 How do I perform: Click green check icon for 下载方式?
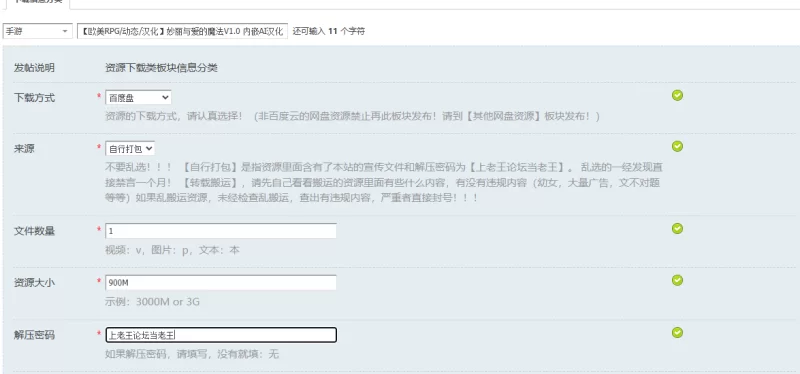pyautogui.click(x=677, y=95)
